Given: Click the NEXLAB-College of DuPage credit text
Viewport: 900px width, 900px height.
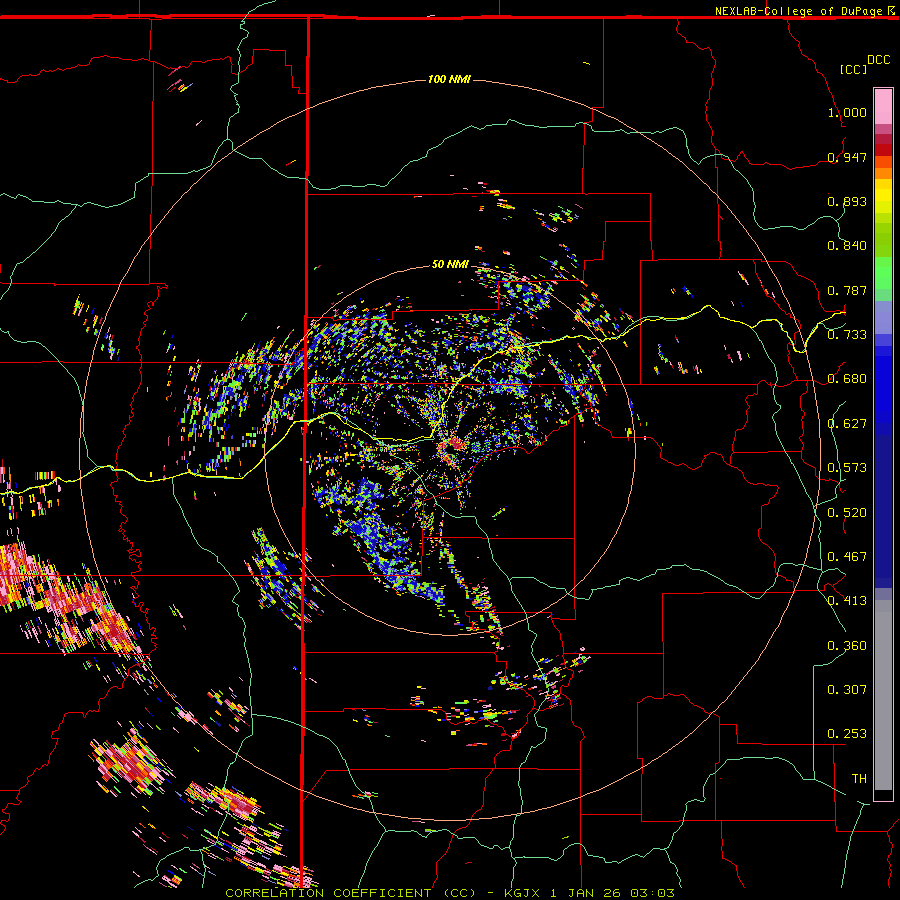Looking at the screenshot, I should coord(799,11).
